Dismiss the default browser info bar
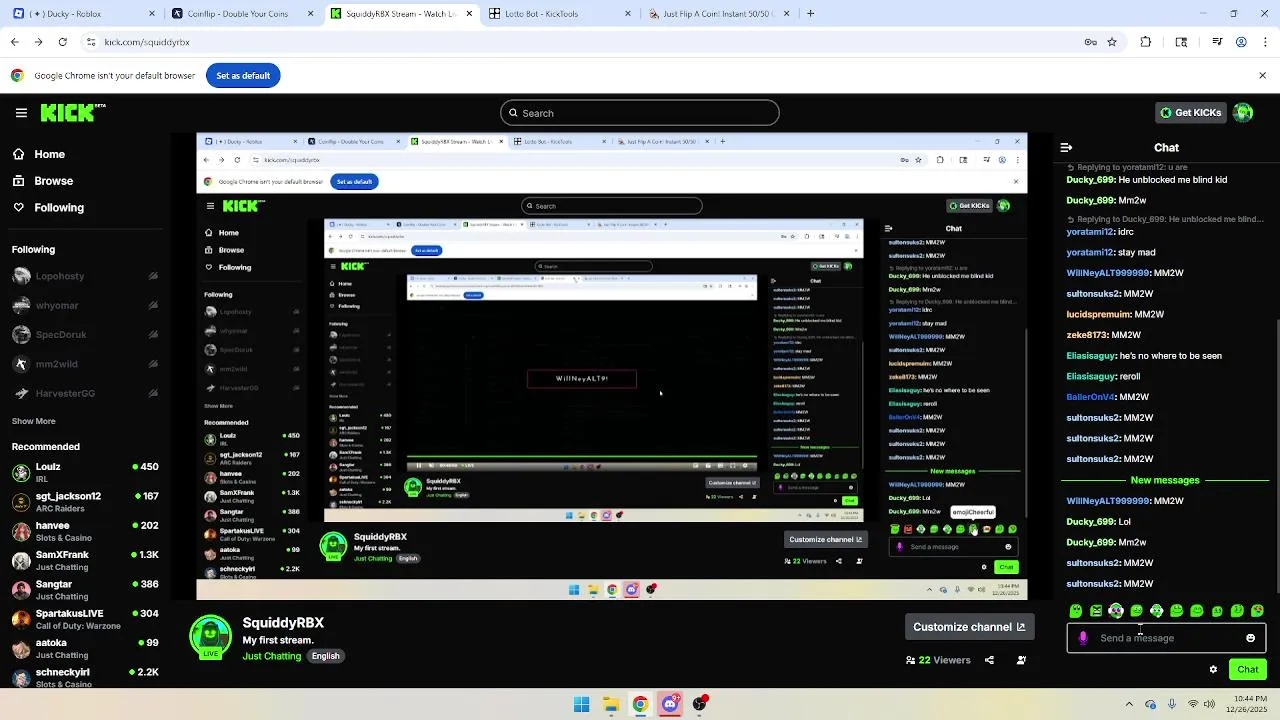 (1262, 75)
